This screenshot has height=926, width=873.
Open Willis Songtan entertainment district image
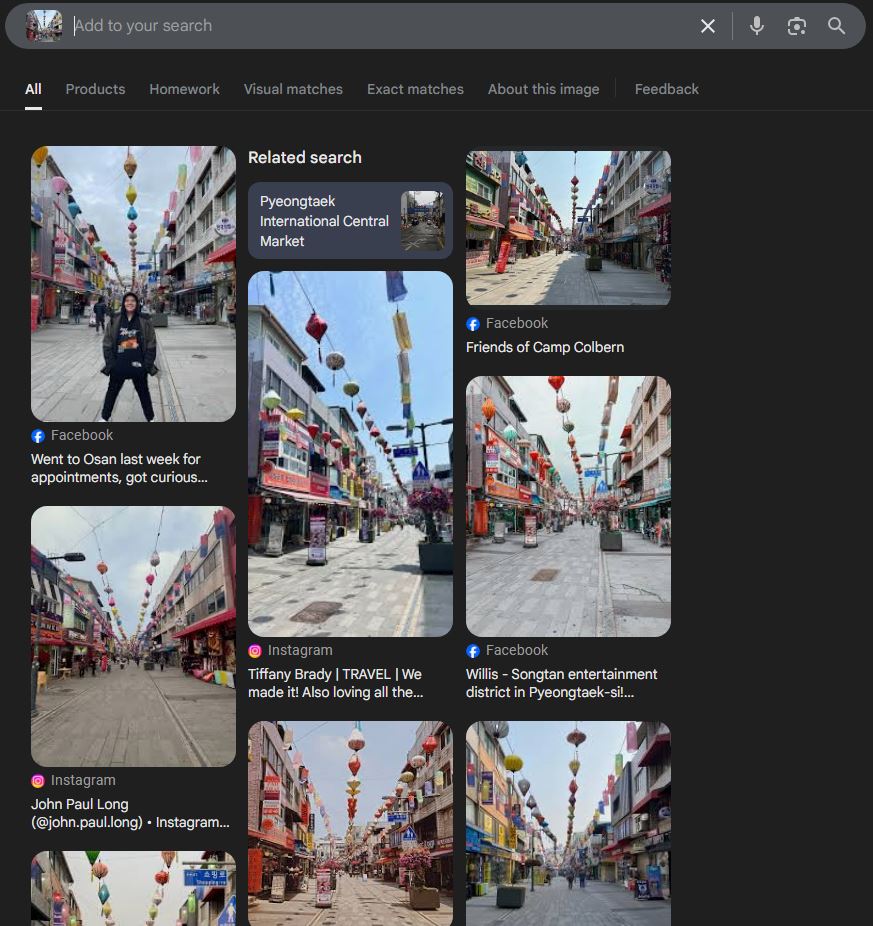pyautogui.click(x=568, y=507)
